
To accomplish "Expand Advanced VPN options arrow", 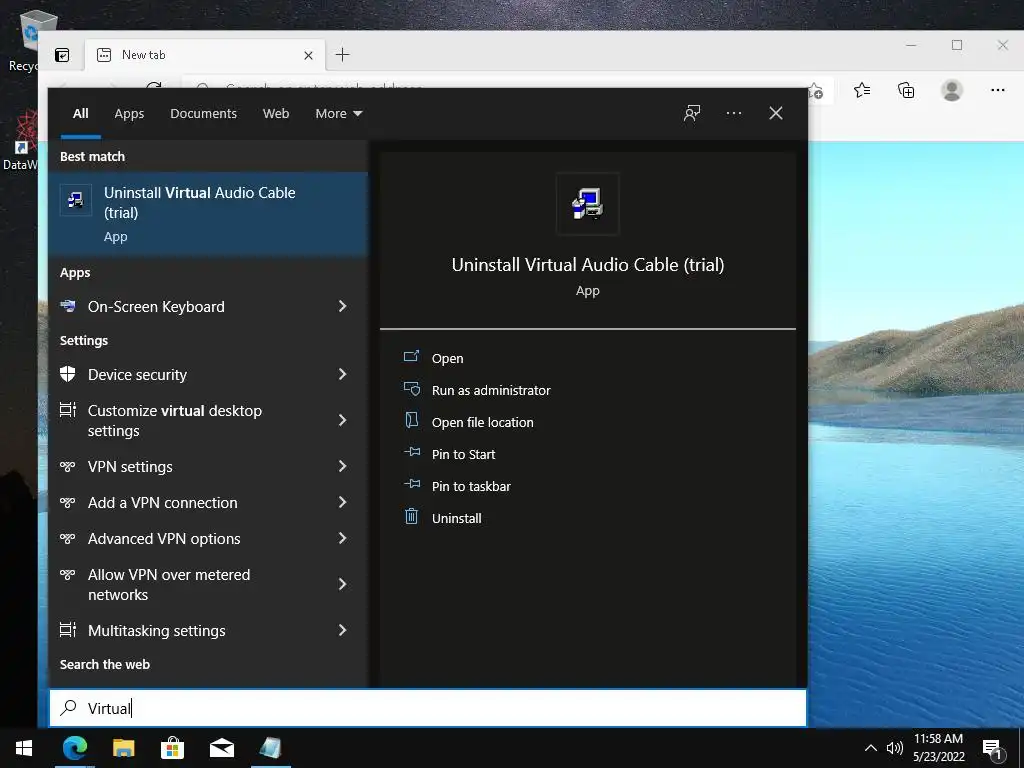I will (x=342, y=538).
